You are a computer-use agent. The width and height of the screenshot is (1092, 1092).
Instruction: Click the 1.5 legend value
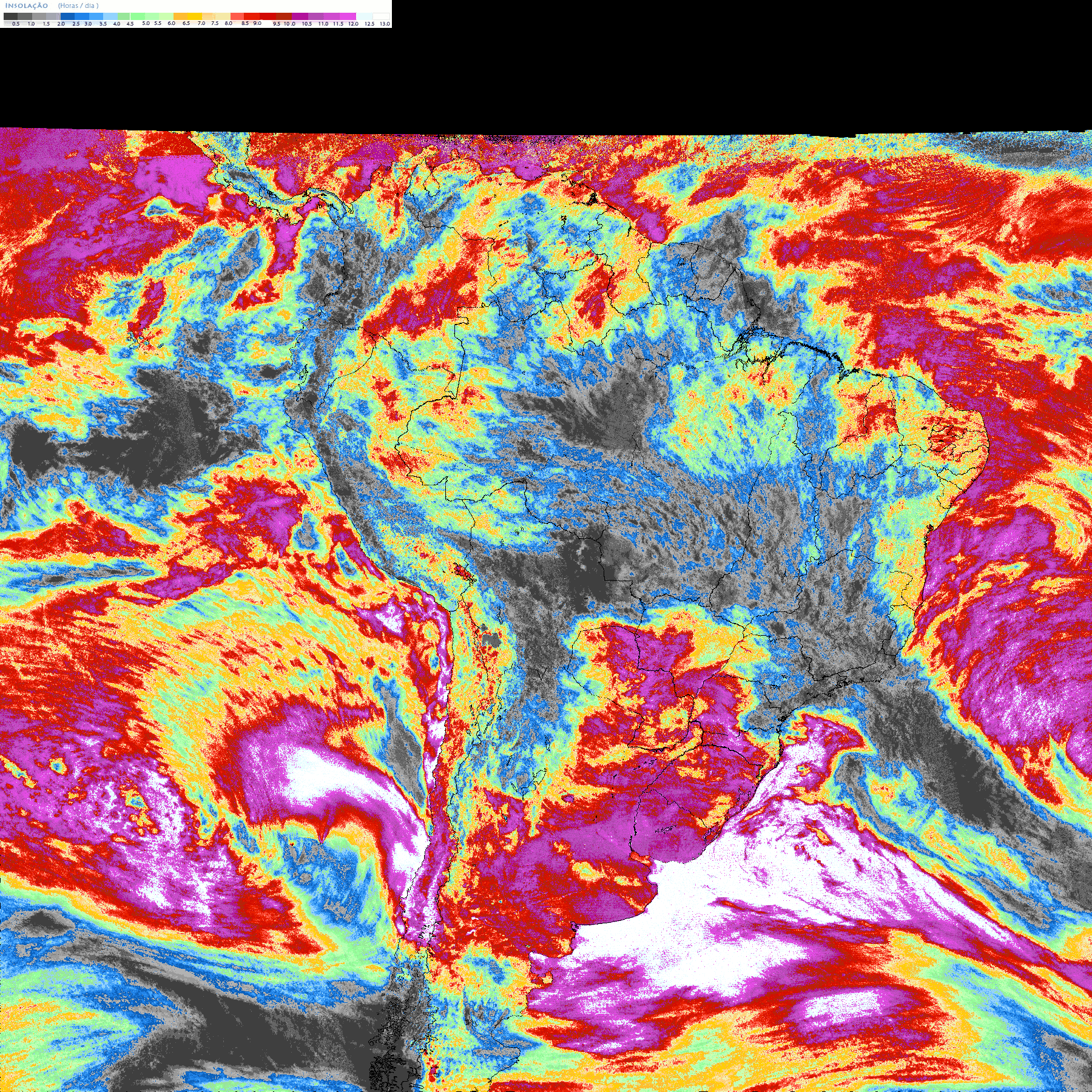[x=46, y=24]
